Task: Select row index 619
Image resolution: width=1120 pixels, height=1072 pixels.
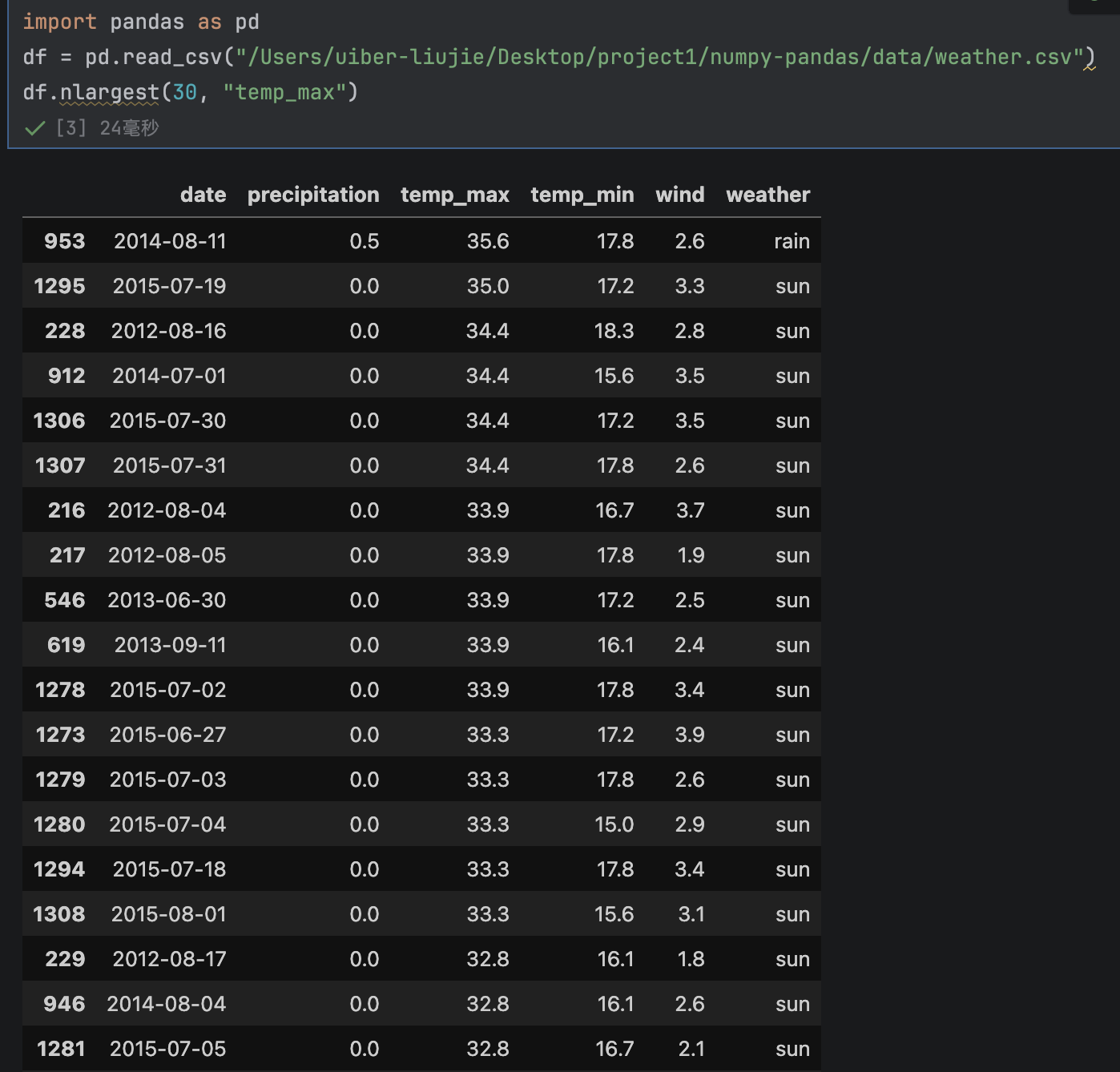Action: (66, 645)
